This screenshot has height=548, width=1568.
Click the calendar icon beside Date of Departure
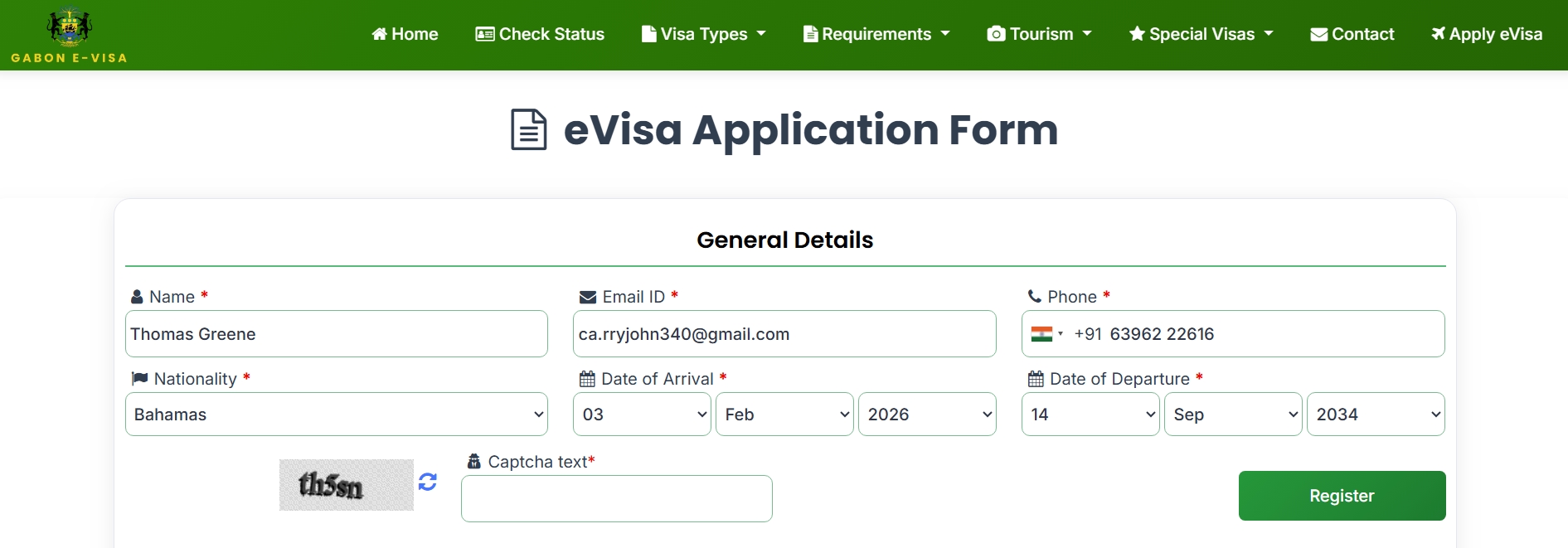click(1036, 379)
